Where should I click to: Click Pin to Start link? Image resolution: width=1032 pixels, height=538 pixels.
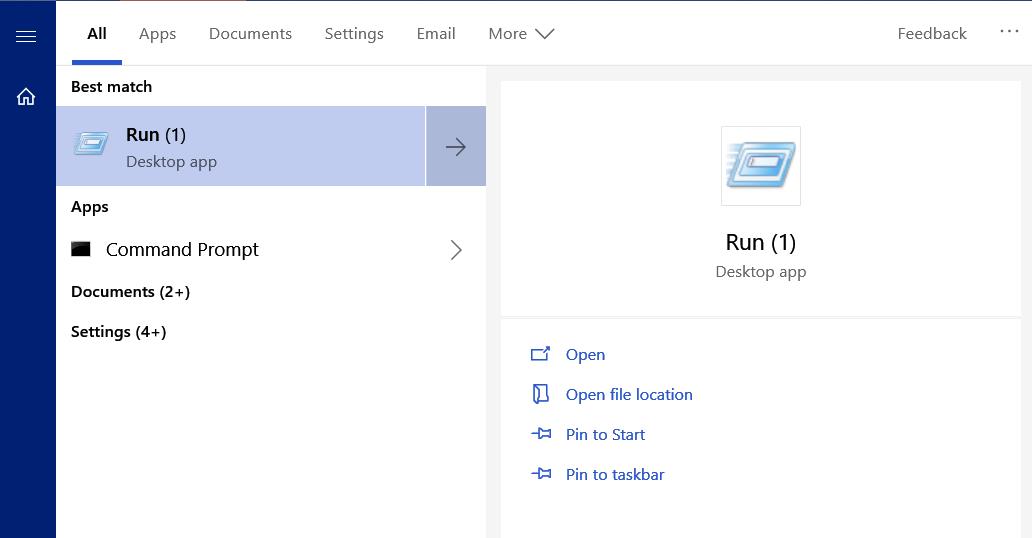point(606,435)
